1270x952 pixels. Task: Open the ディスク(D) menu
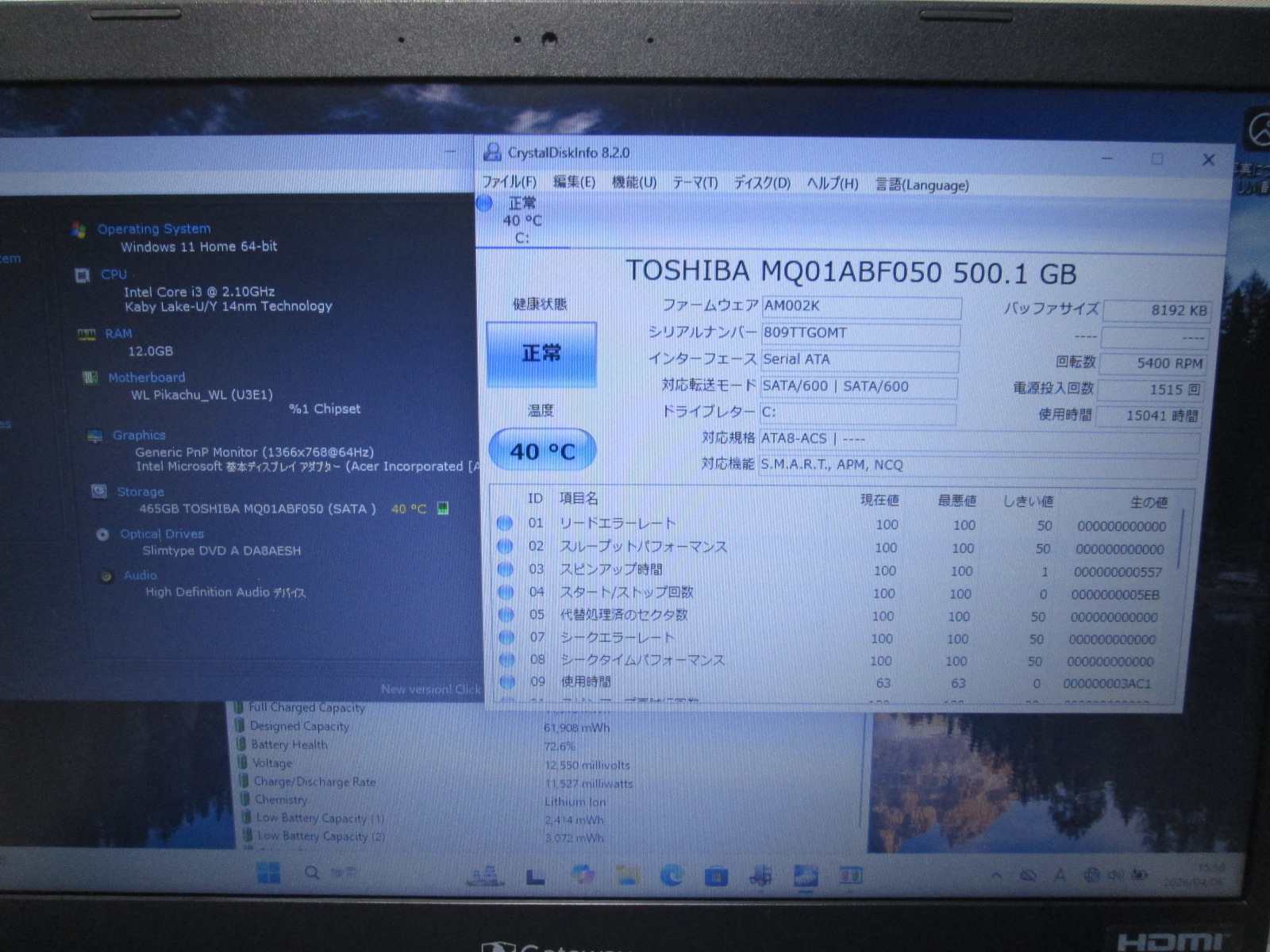point(761,183)
